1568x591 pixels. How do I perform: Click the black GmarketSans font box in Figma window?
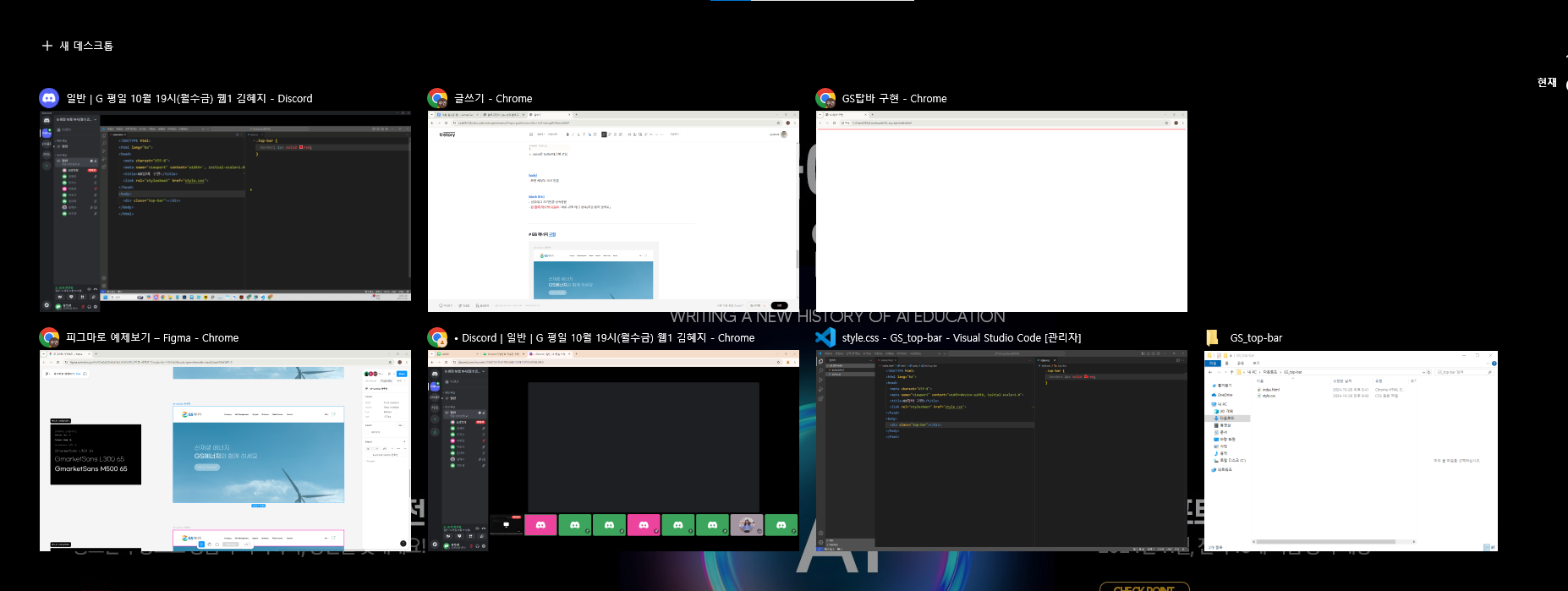96,454
